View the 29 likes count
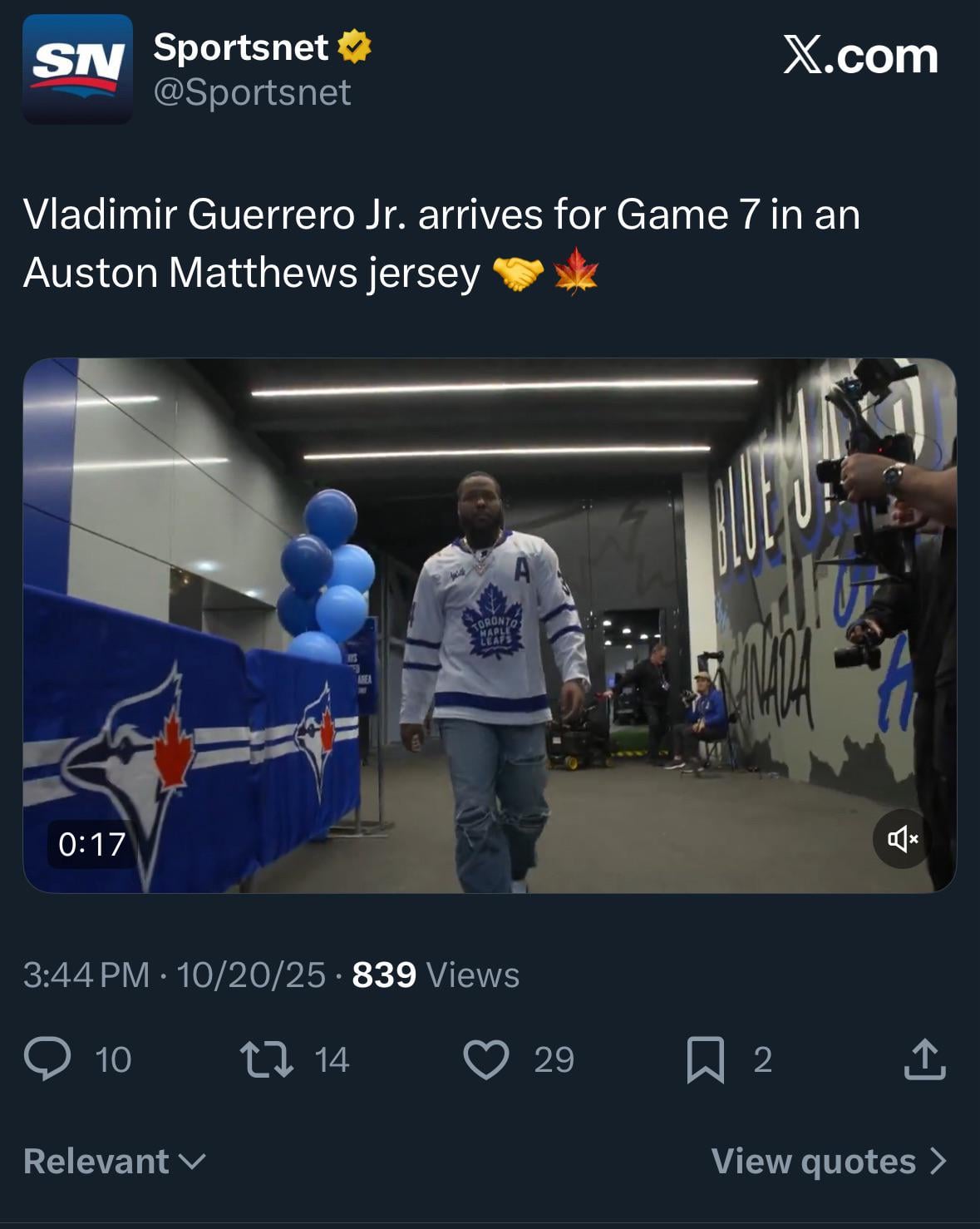Image resolution: width=980 pixels, height=1229 pixels. (x=554, y=1059)
